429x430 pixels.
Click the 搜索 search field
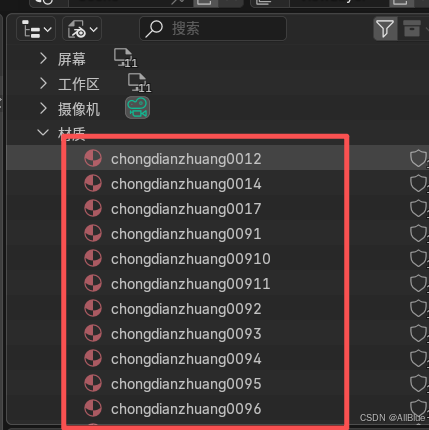[x=213, y=29]
